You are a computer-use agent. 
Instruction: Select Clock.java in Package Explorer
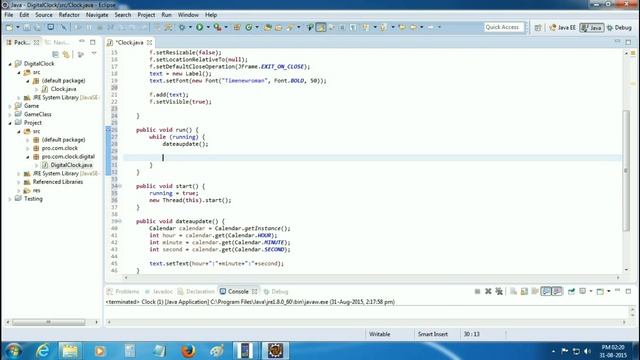pos(63,89)
